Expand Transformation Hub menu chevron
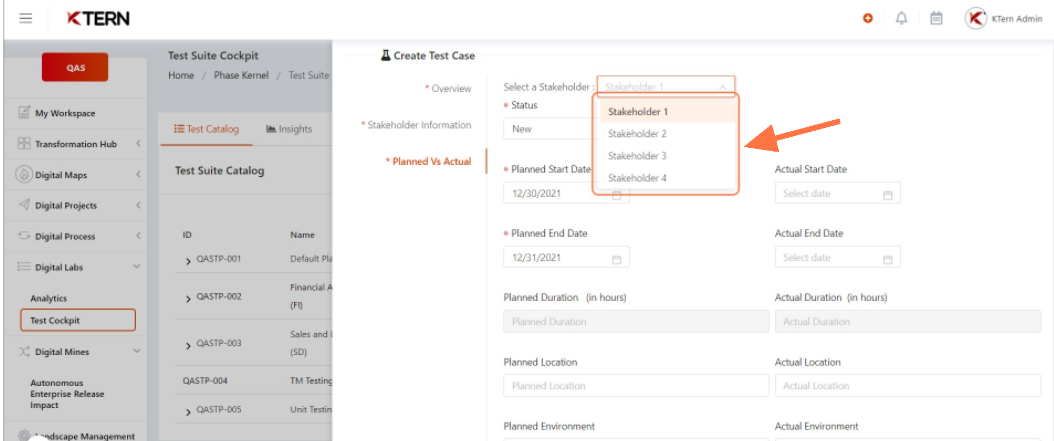 point(138,144)
